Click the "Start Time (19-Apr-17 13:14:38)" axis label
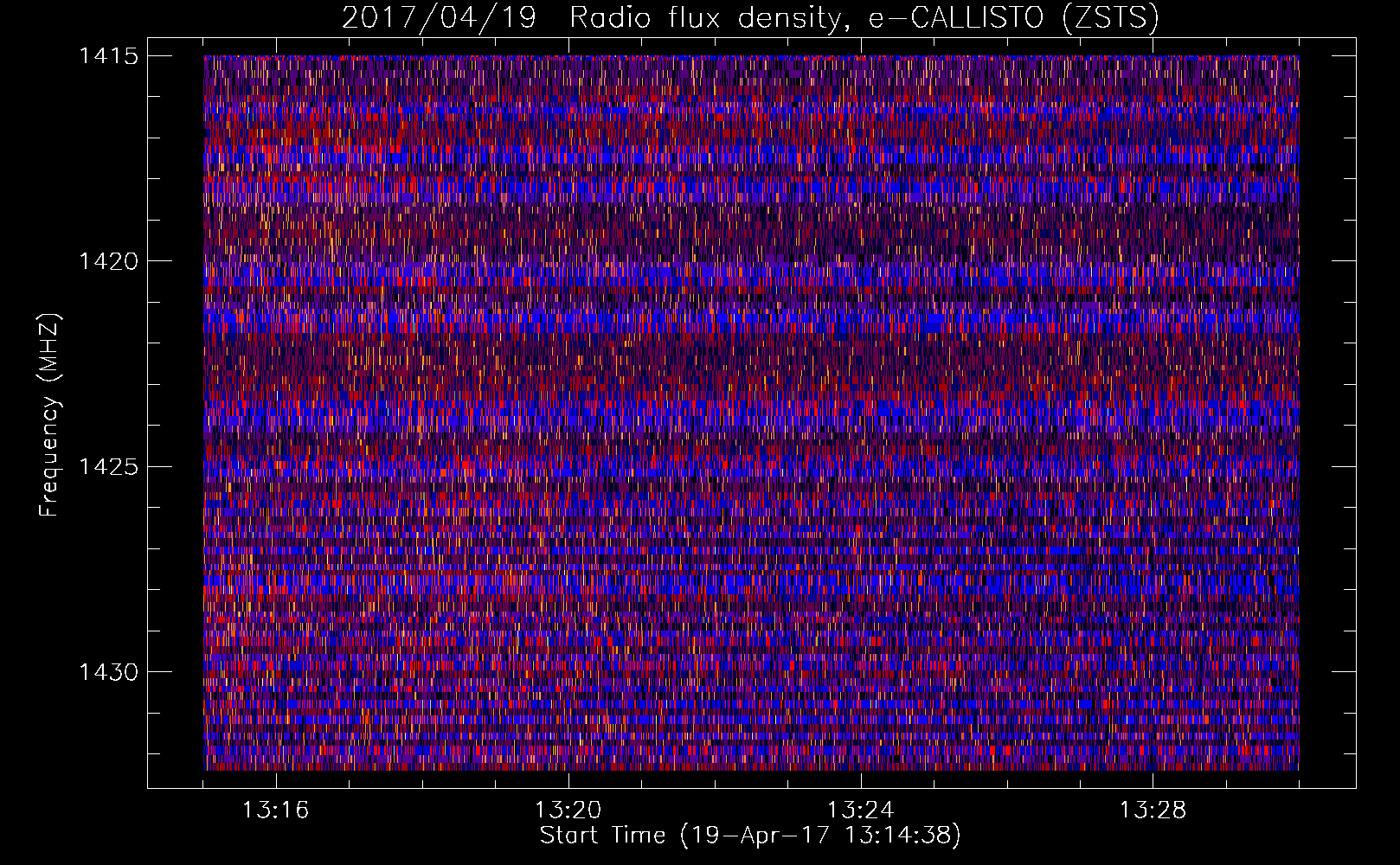Screen dimensions: 1400x865 click(750, 836)
